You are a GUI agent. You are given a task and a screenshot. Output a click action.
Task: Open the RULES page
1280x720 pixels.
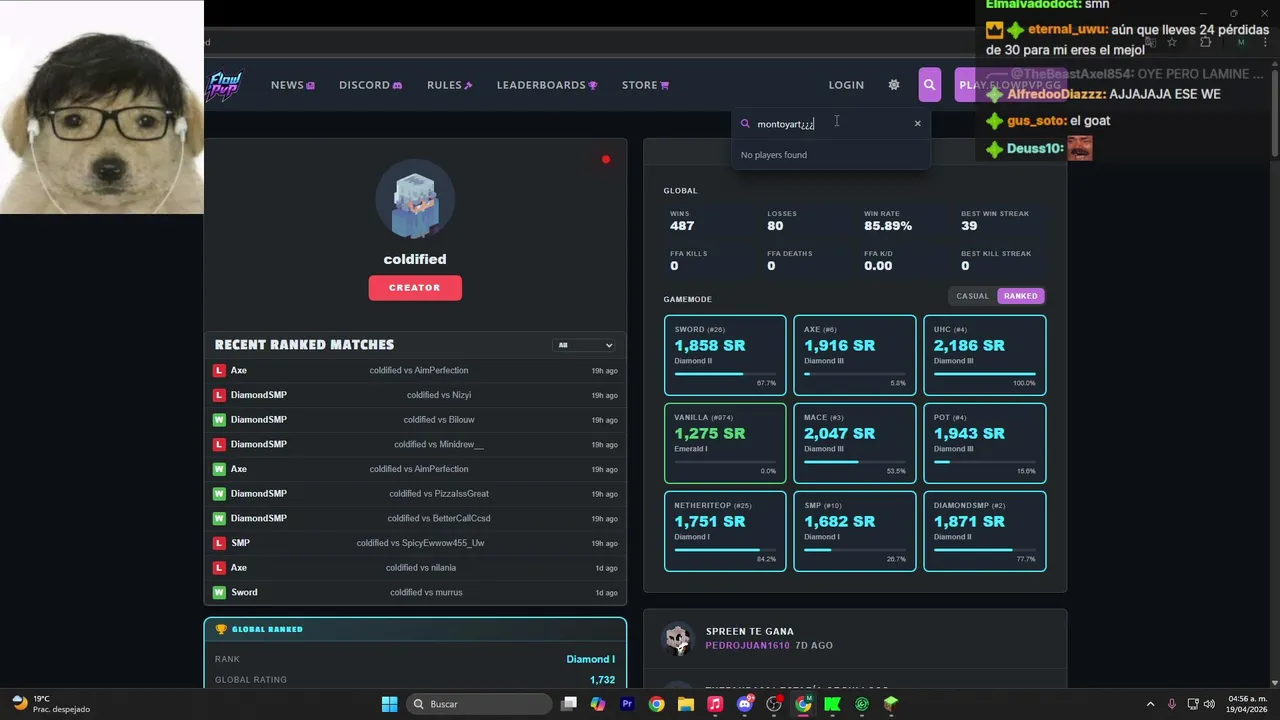pos(449,85)
